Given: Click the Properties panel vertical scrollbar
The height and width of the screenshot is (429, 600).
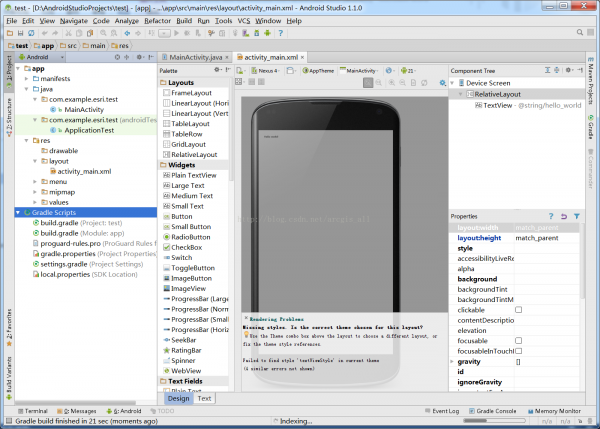Looking at the screenshot, I should 582,261.
